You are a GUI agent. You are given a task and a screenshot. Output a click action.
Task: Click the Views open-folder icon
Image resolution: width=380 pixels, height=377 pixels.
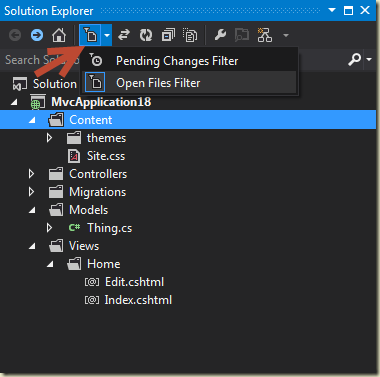pos(56,246)
